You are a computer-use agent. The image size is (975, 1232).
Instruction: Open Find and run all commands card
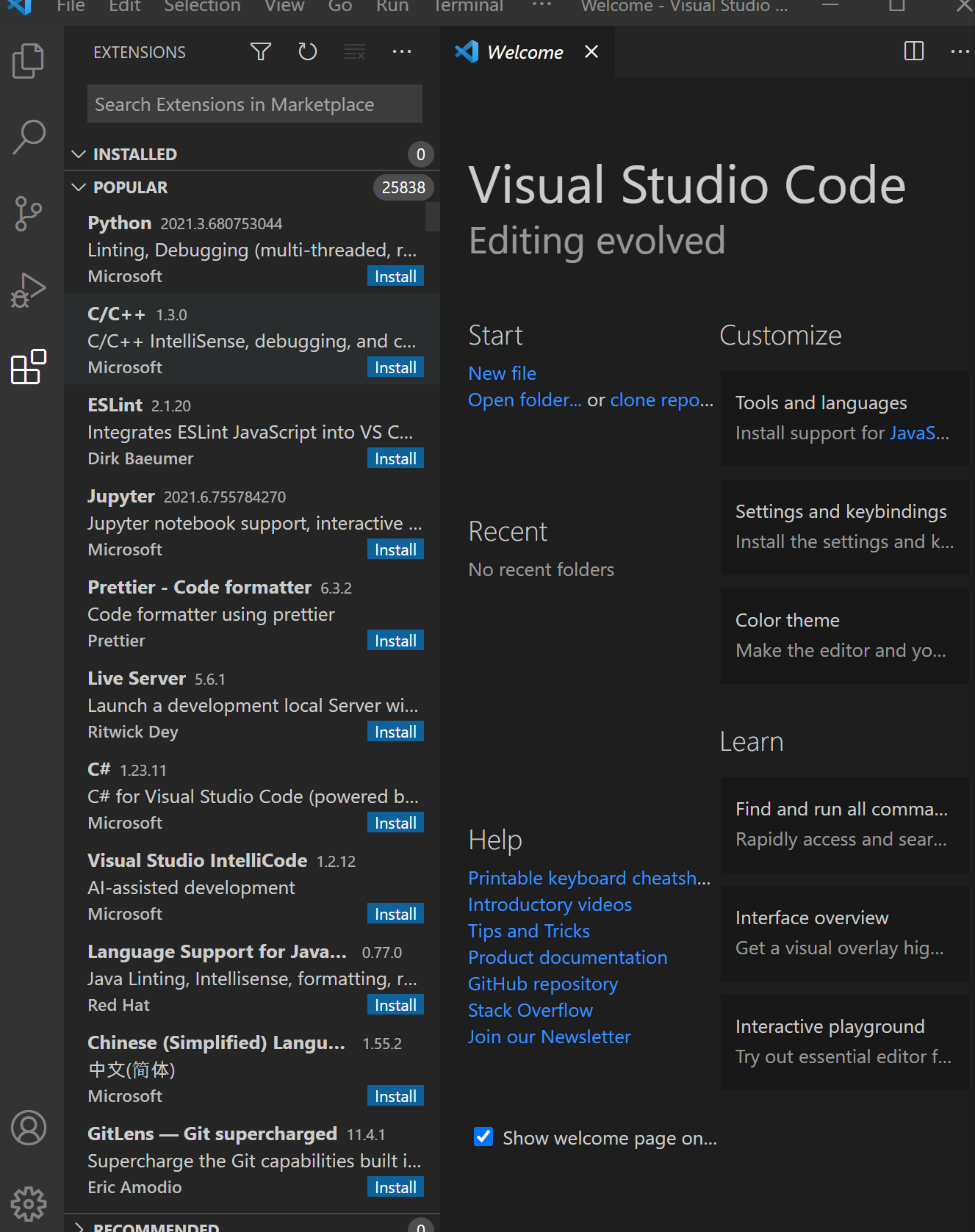coord(845,825)
